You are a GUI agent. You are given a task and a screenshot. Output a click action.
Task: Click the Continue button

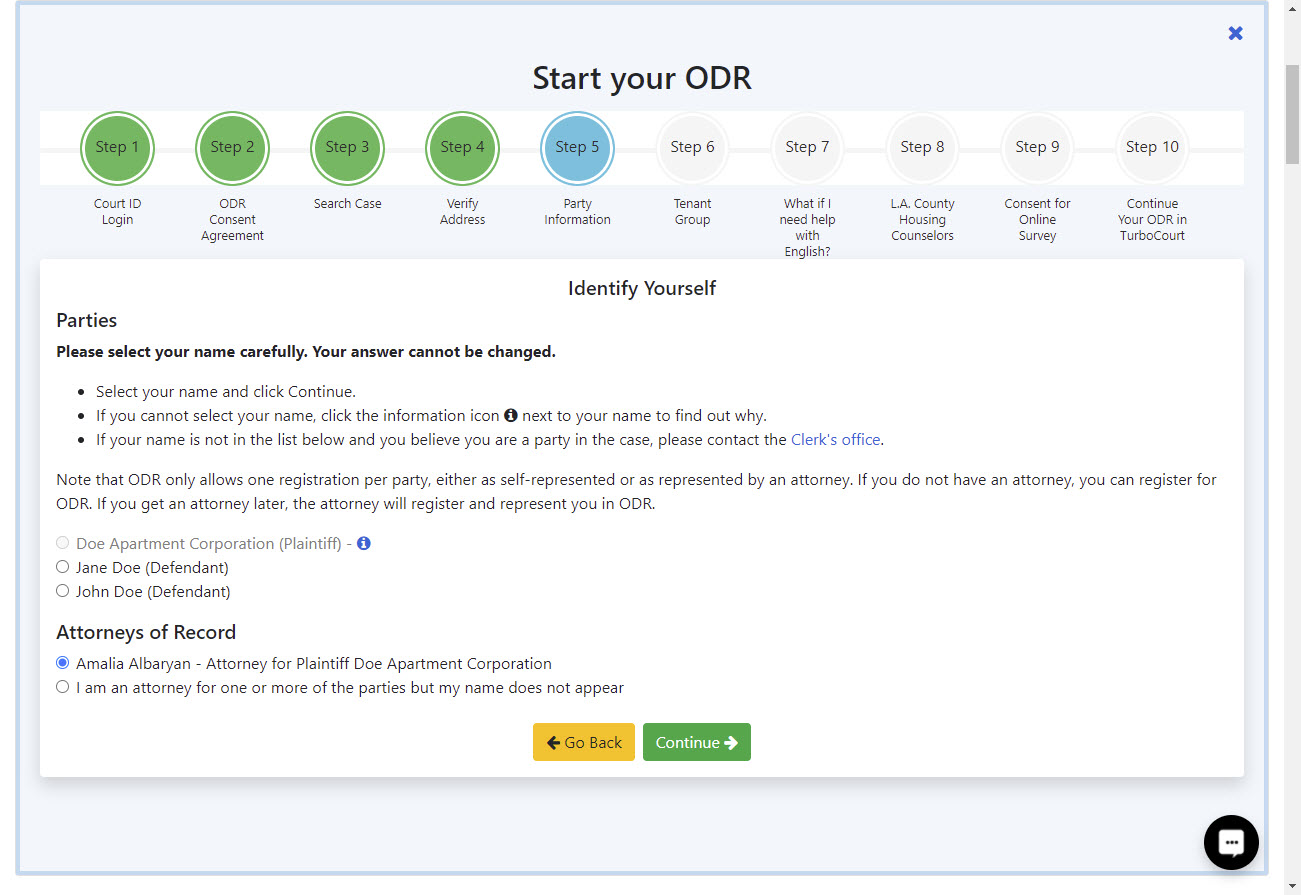point(697,742)
